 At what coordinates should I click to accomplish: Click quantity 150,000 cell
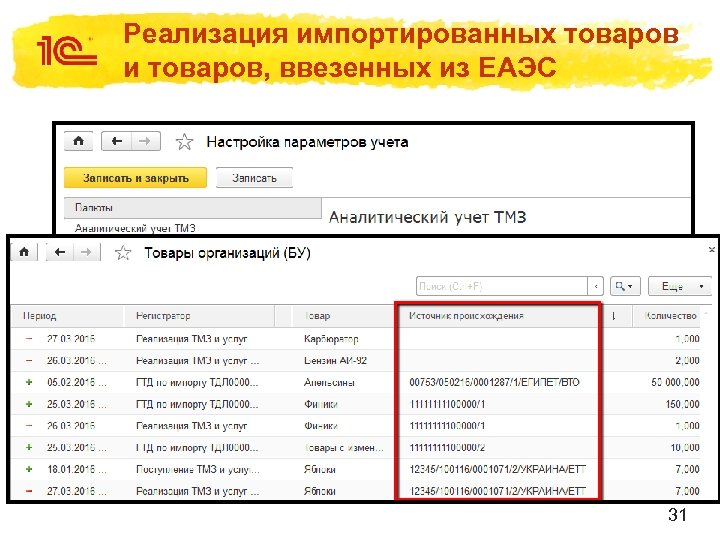click(x=682, y=404)
